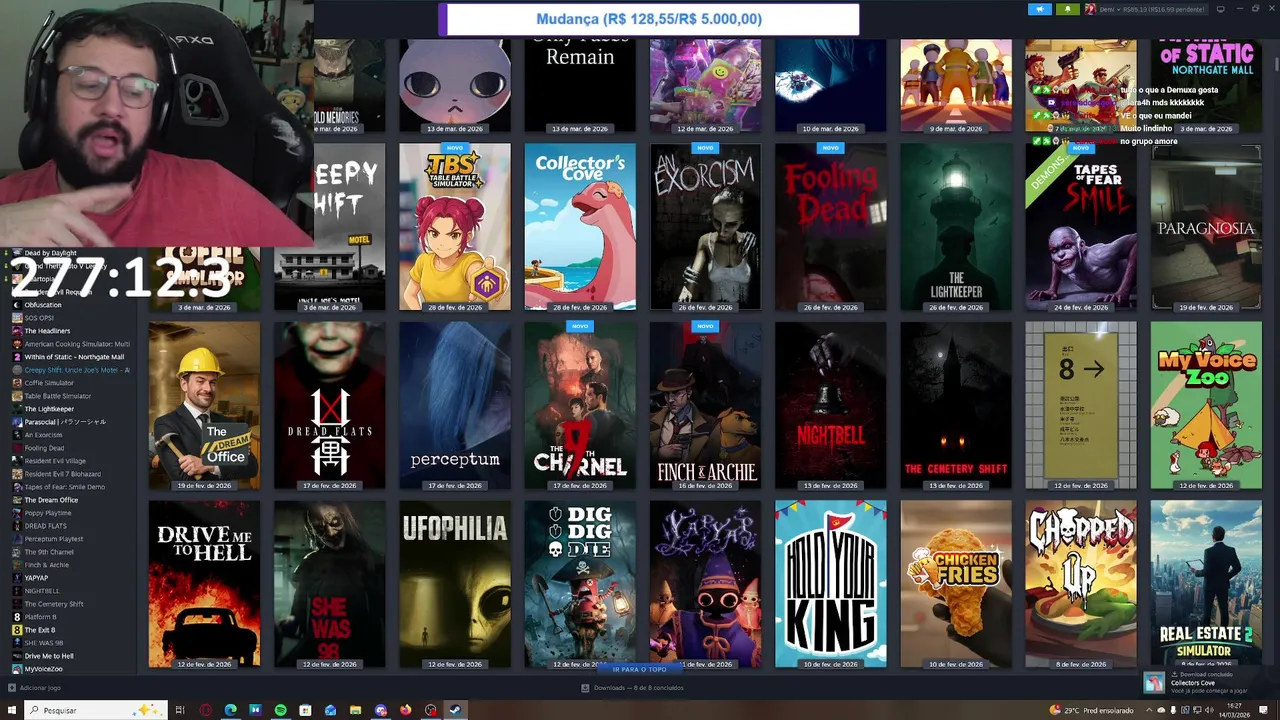The width and height of the screenshot is (1280, 720).
Task: Open The 9th Charnel game cover
Action: tap(580, 406)
